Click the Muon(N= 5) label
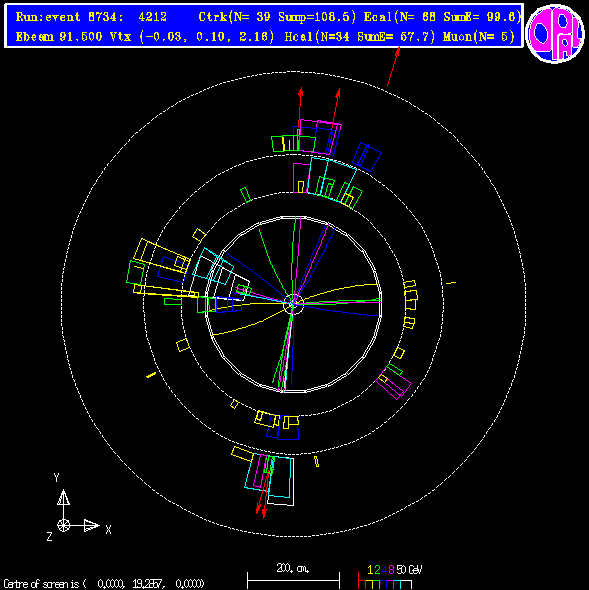589x590 pixels. (479, 37)
